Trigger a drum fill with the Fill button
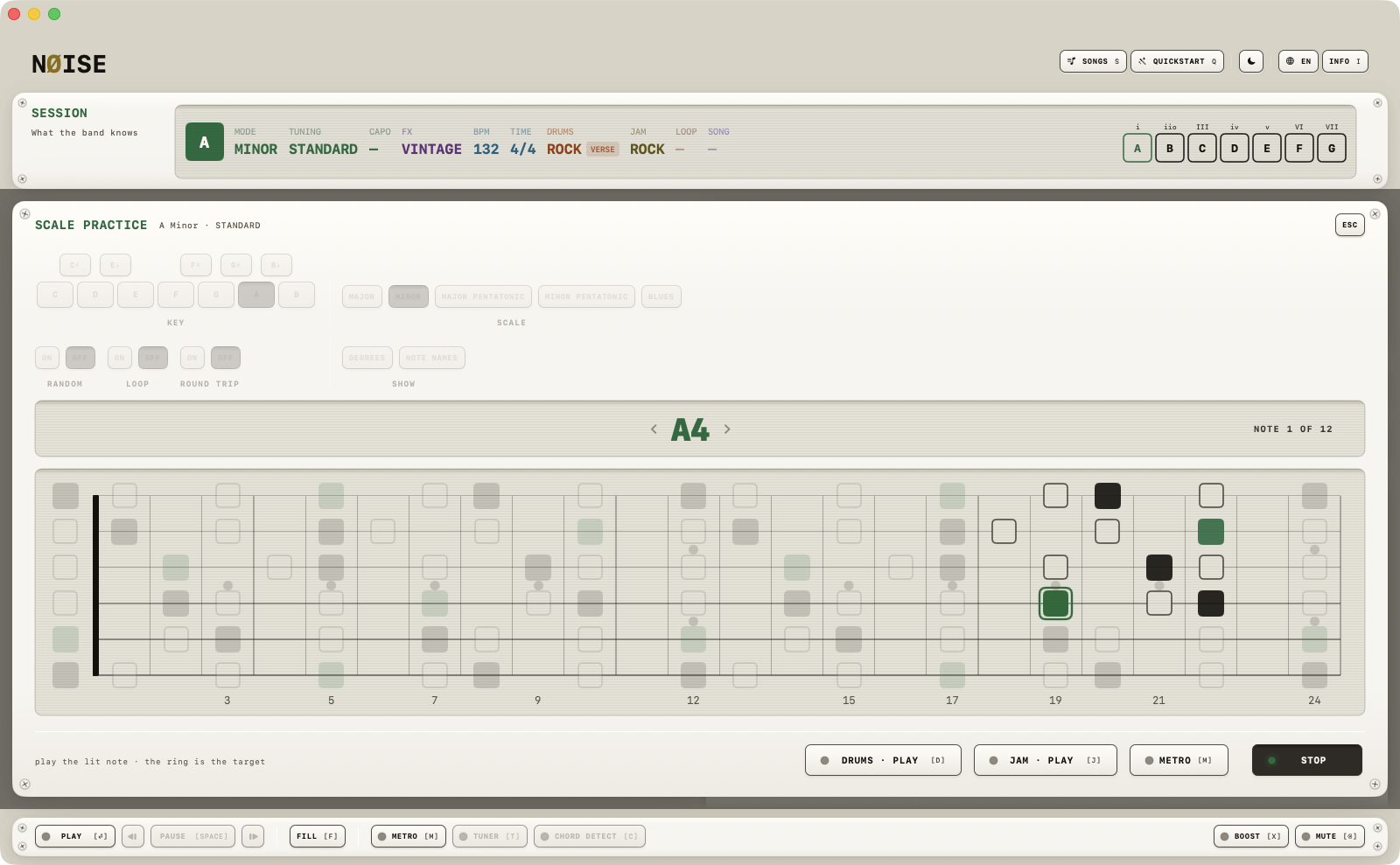This screenshot has width=1400, height=865. tap(318, 836)
